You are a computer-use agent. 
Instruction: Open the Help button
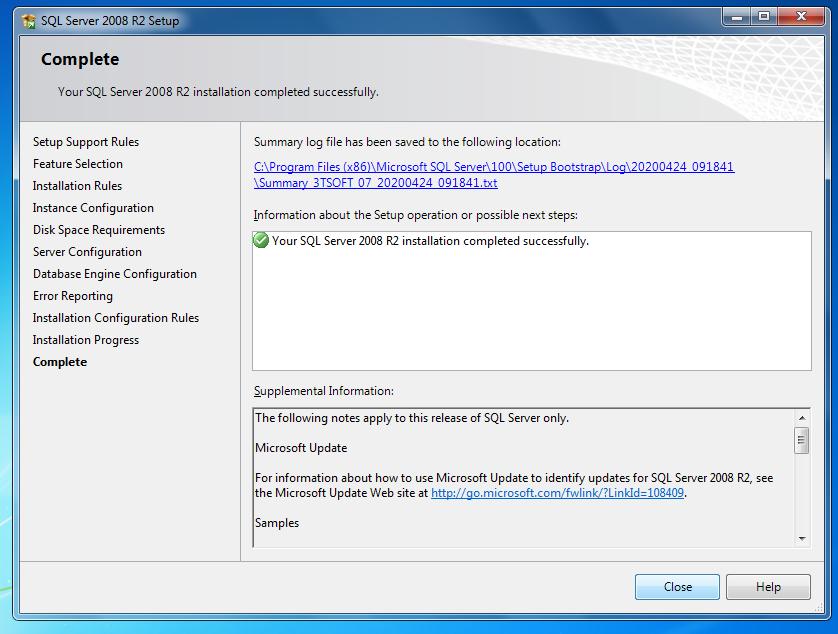click(768, 587)
